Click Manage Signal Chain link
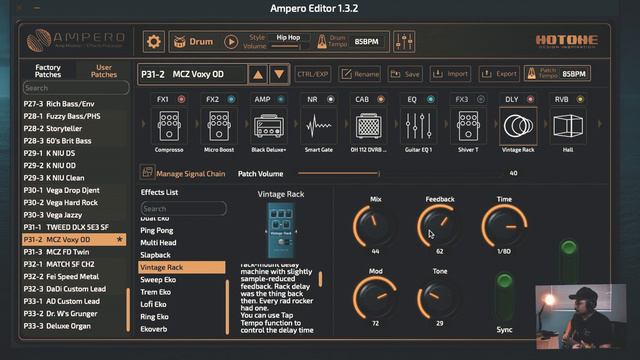Image resolution: width=640 pixels, height=360 pixels. pyautogui.click(x=191, y=173)
